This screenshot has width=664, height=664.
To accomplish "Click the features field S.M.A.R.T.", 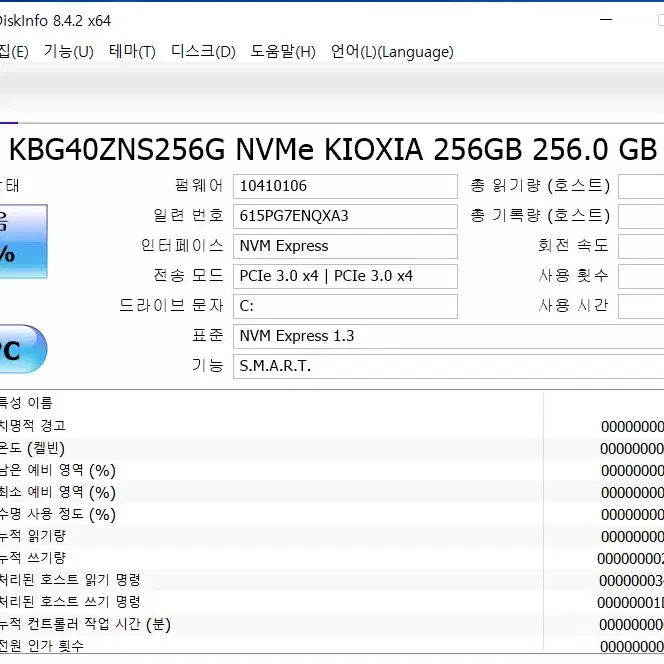I will (448, 367).
